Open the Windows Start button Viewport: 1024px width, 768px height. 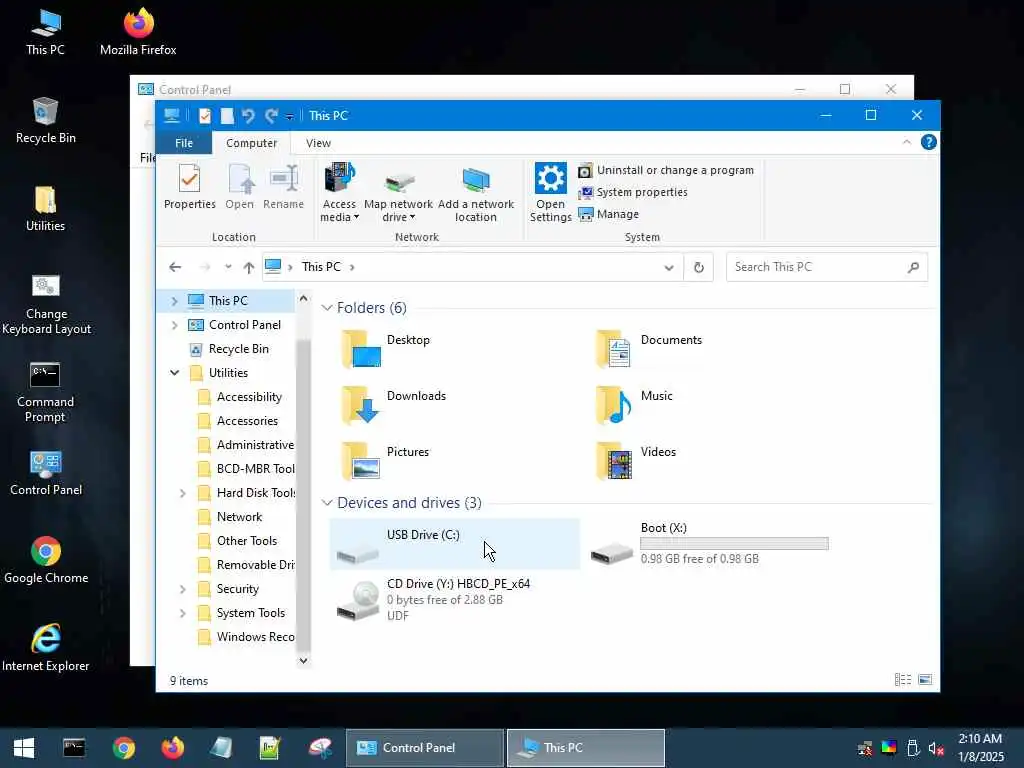24,748
